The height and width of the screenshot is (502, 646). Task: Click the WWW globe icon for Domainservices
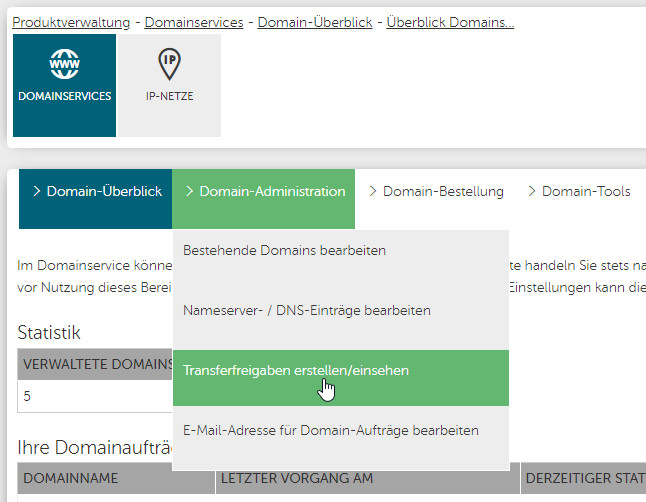click(64, 65)
